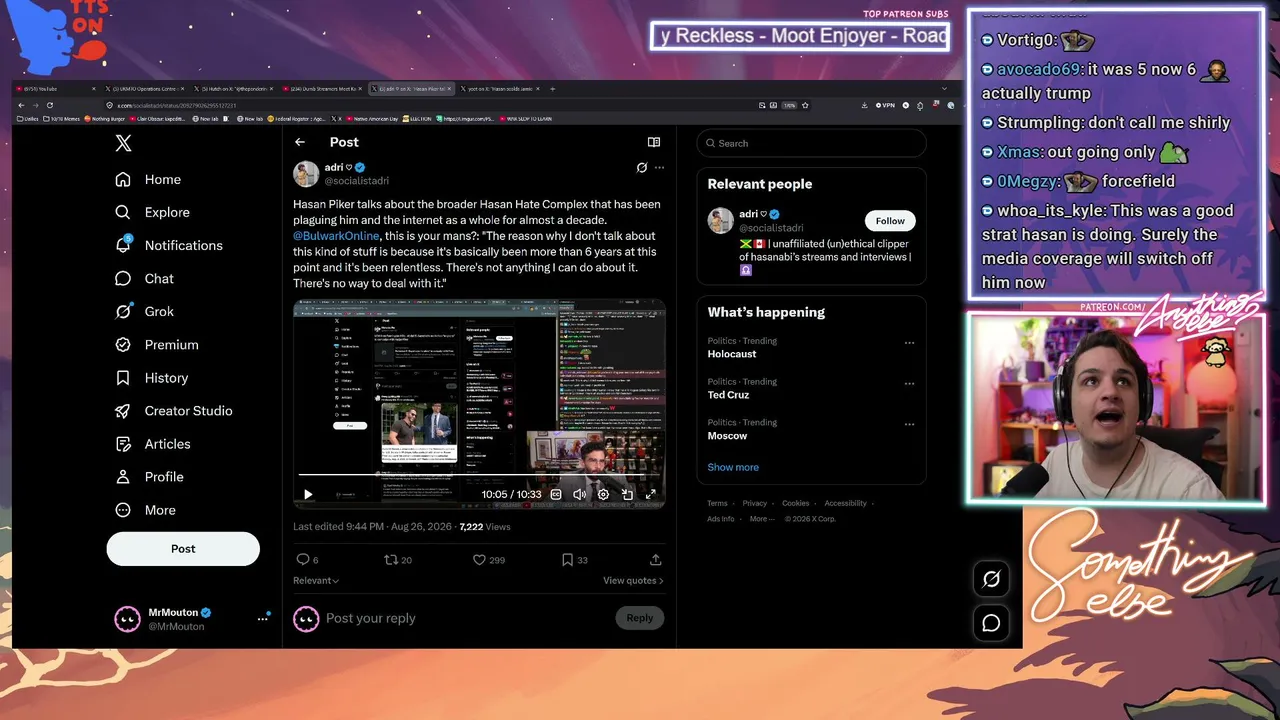Viewport: 1280px width, 720px height.
Task: Open the Ted Cruz trending topic
Action: tap(728, 395)
